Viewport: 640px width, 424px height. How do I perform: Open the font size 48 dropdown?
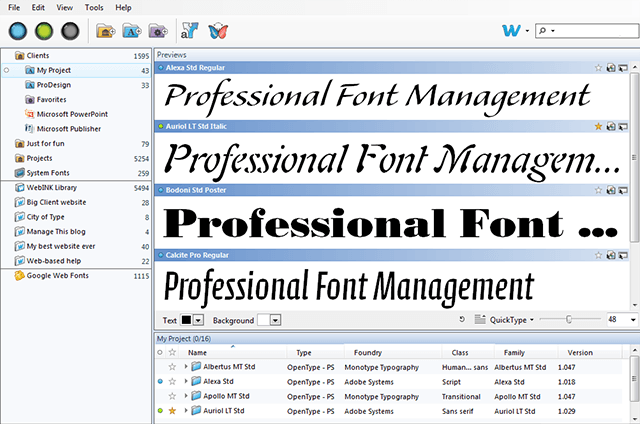coord(633,320)
